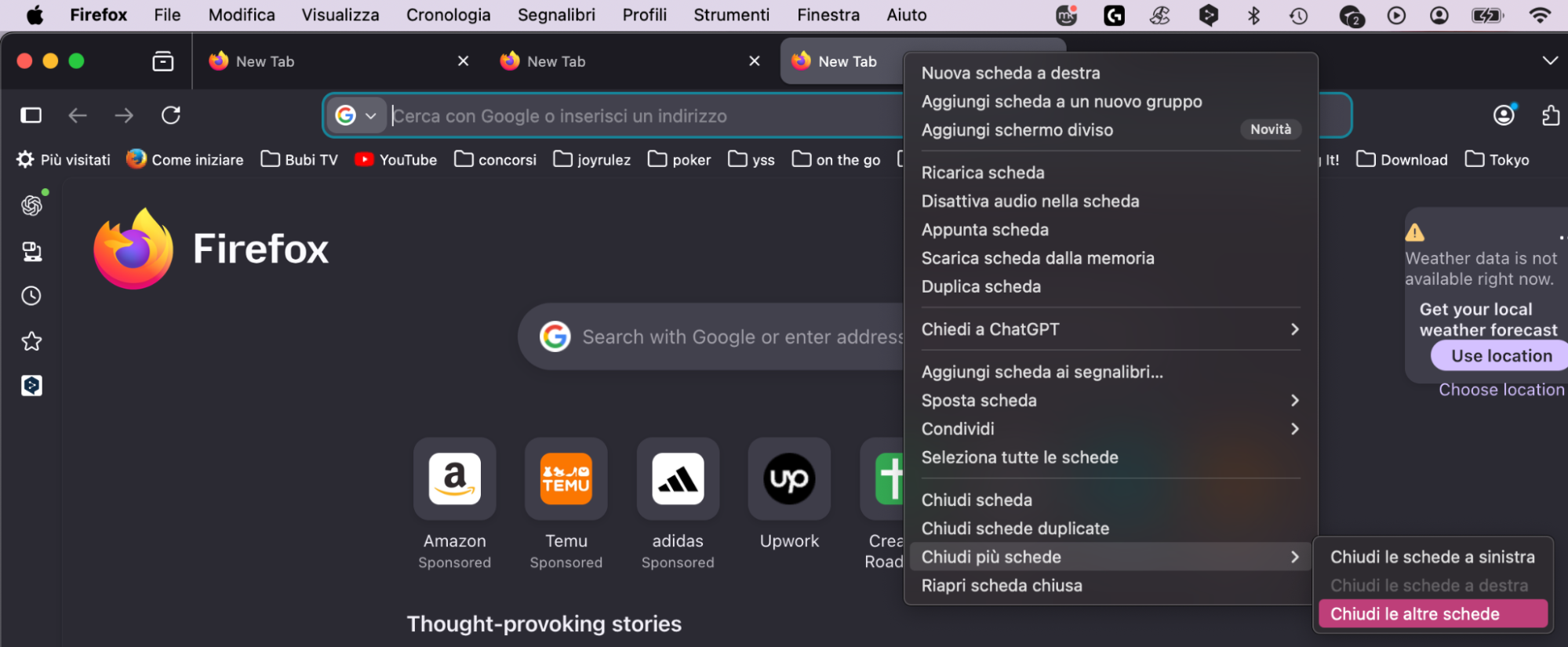
Task: Open the Bubi TV bookmarks folder
Action: [300, 160]
